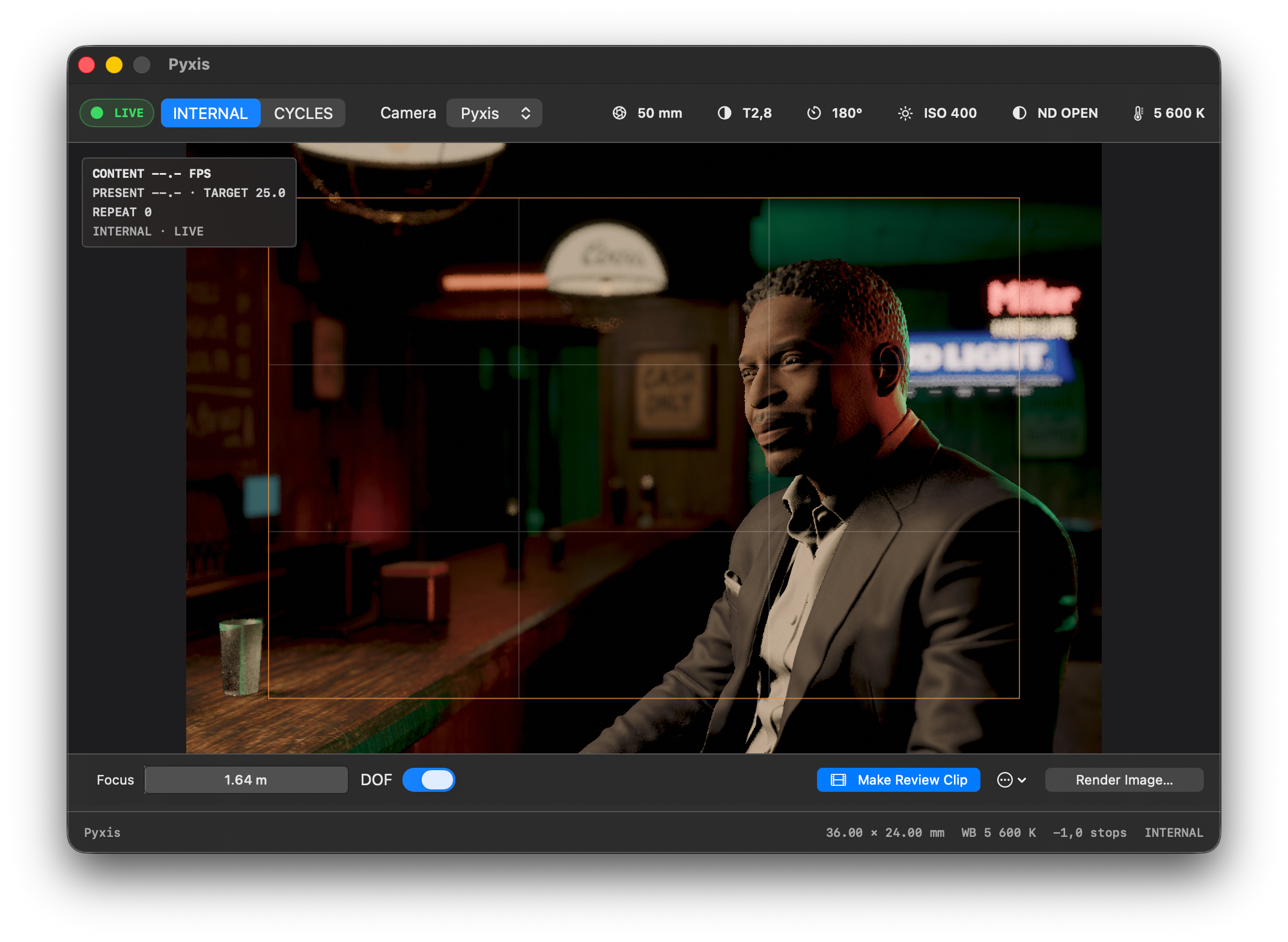Click the Focus distance field 1.64 m

tap(246, 780)
